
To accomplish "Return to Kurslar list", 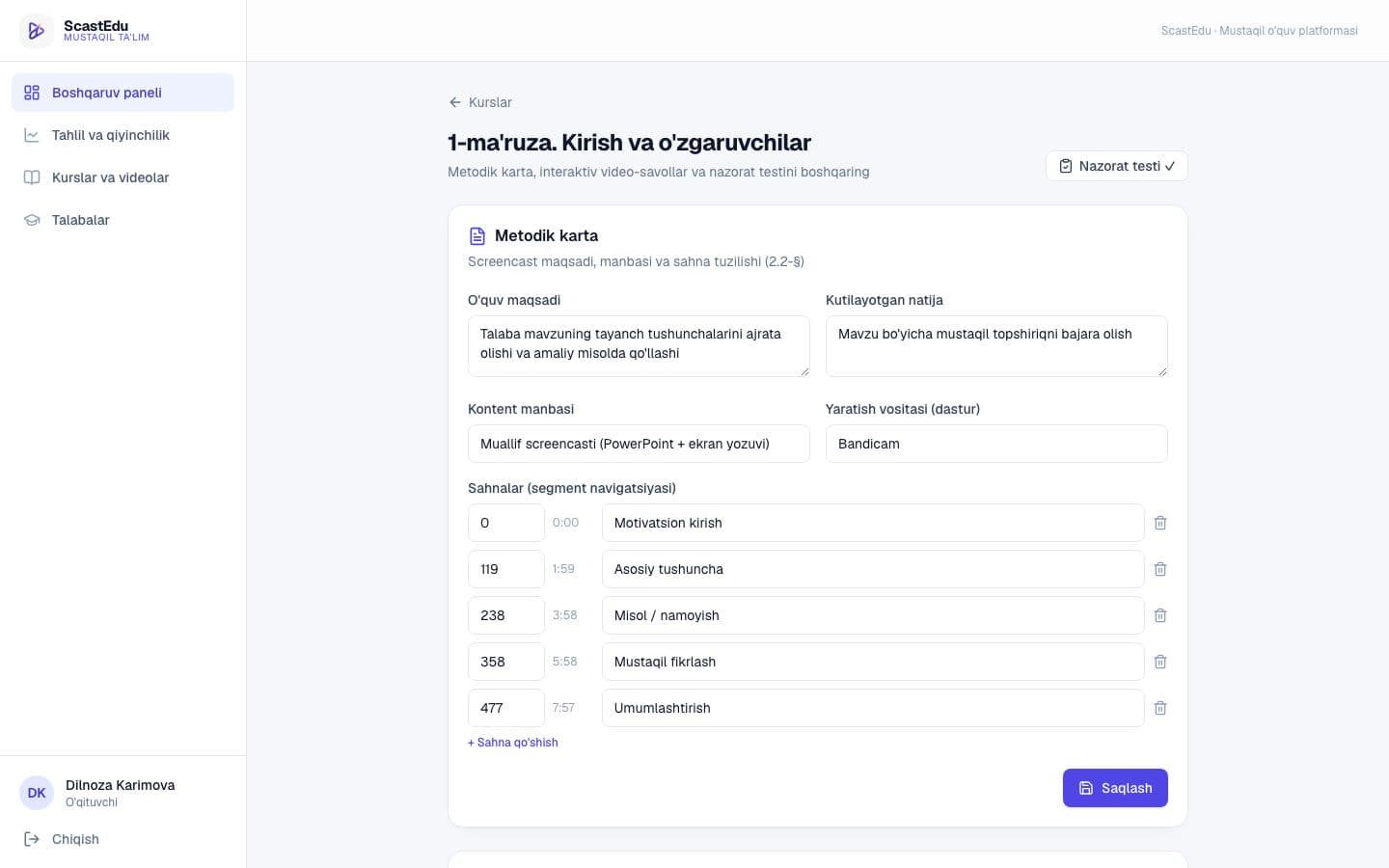I will coord(480,102).
